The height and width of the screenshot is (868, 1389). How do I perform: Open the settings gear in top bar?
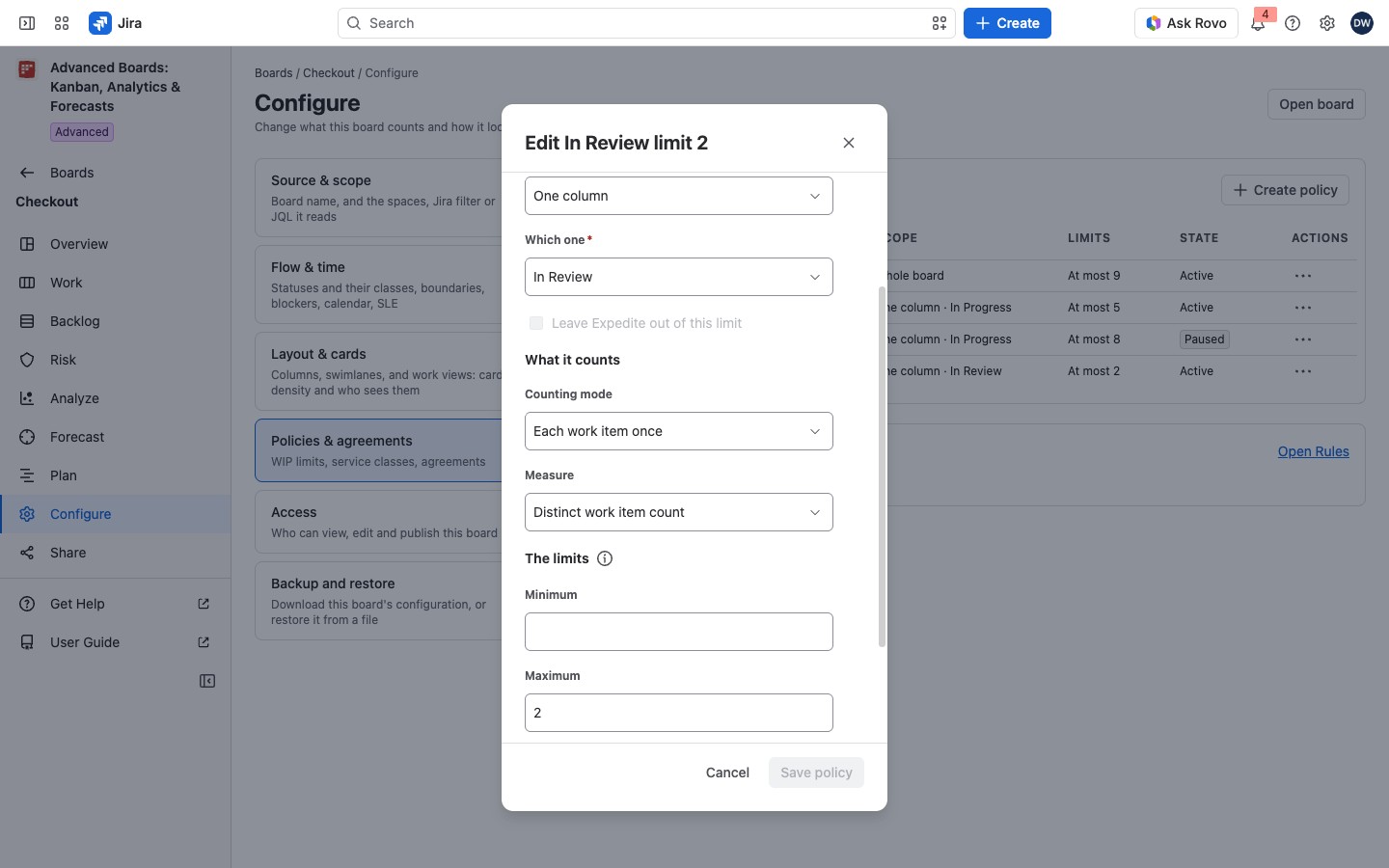pyautogui.click(x=1327, y=23)
